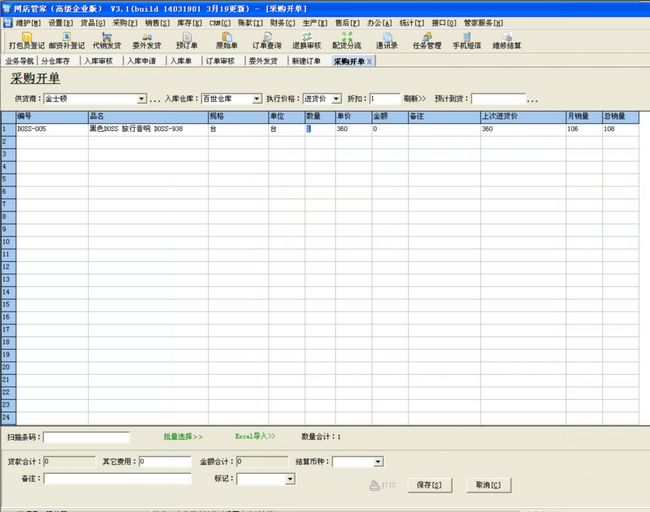Open the 库存 menu
The height and width of the screenshot is (512, 650).
pos(189,23)
